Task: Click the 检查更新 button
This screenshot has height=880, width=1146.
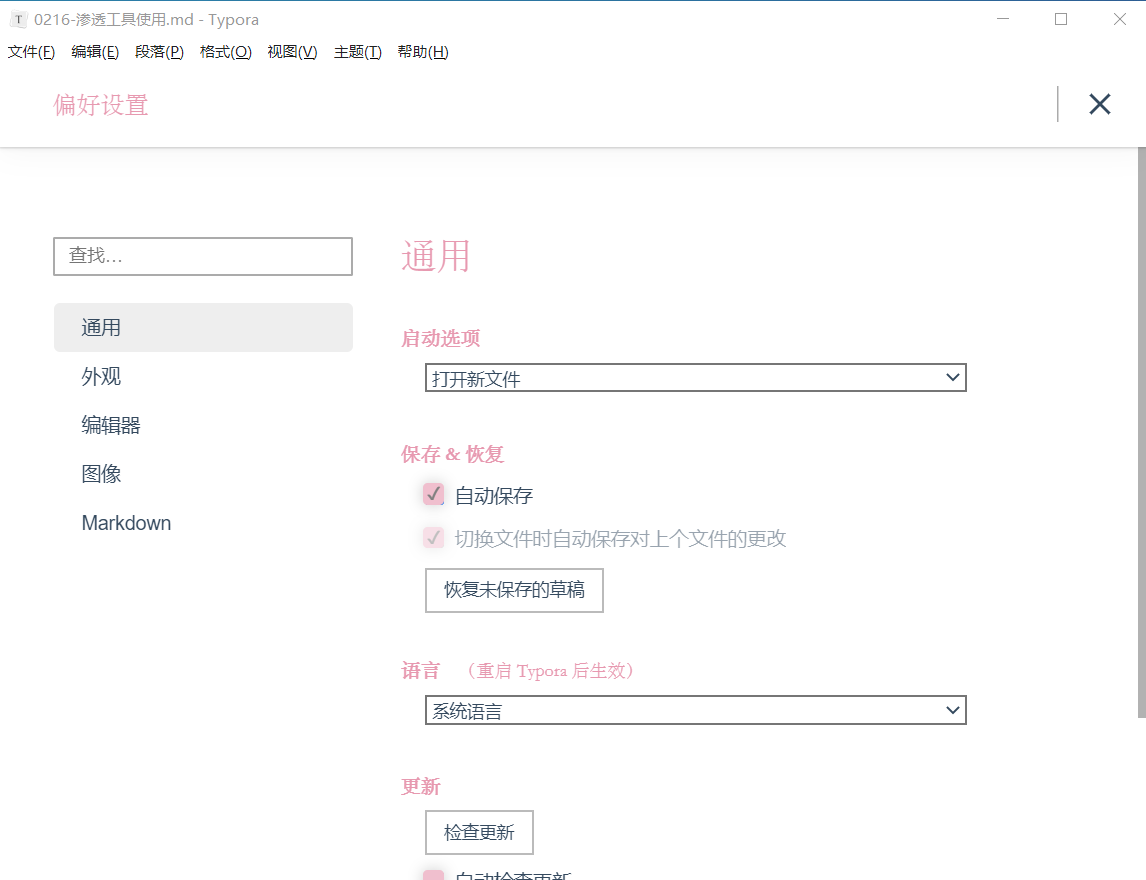Action: click(479, 832)
